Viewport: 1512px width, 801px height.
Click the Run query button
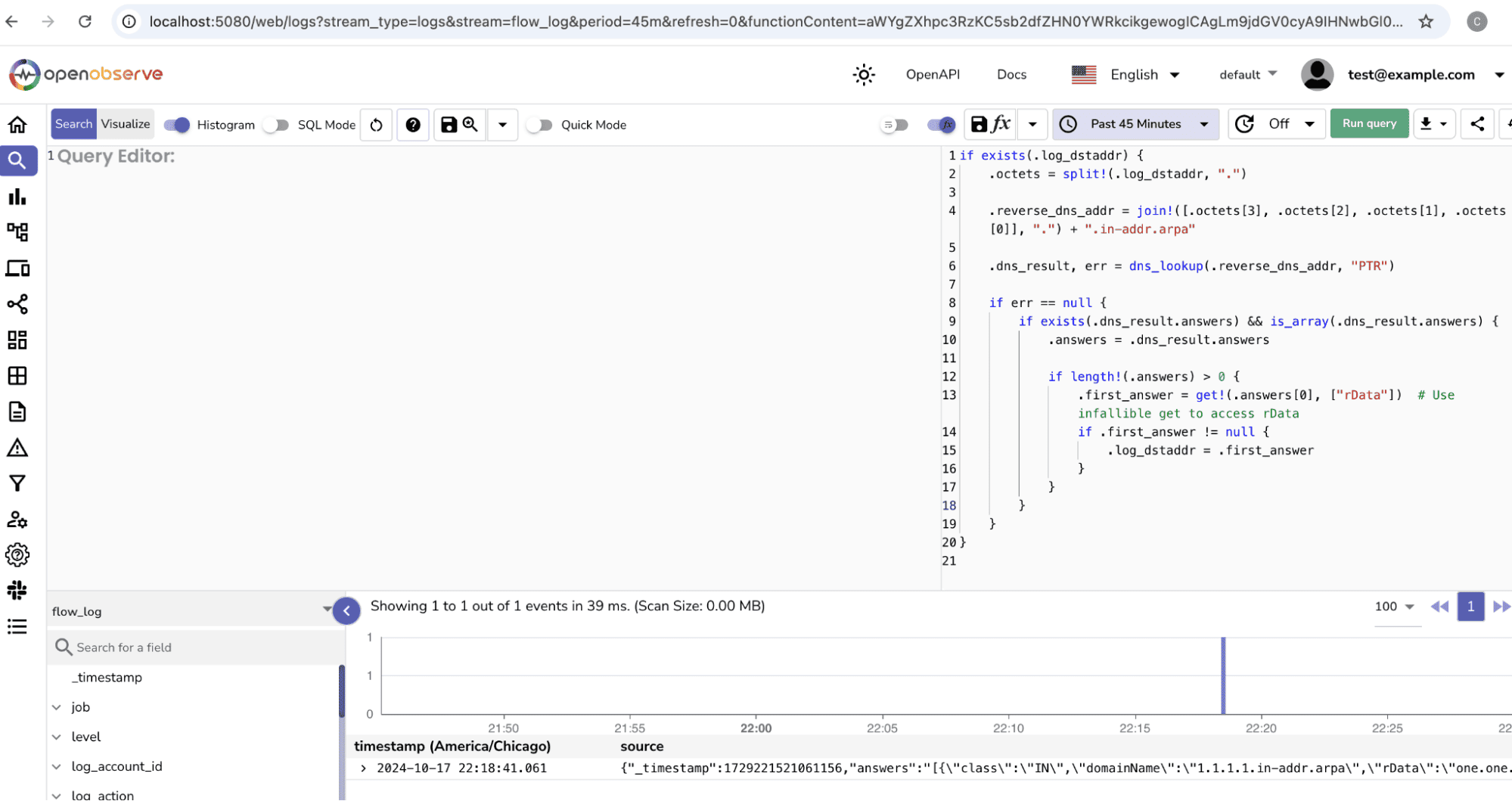(x=1369, y=123)
